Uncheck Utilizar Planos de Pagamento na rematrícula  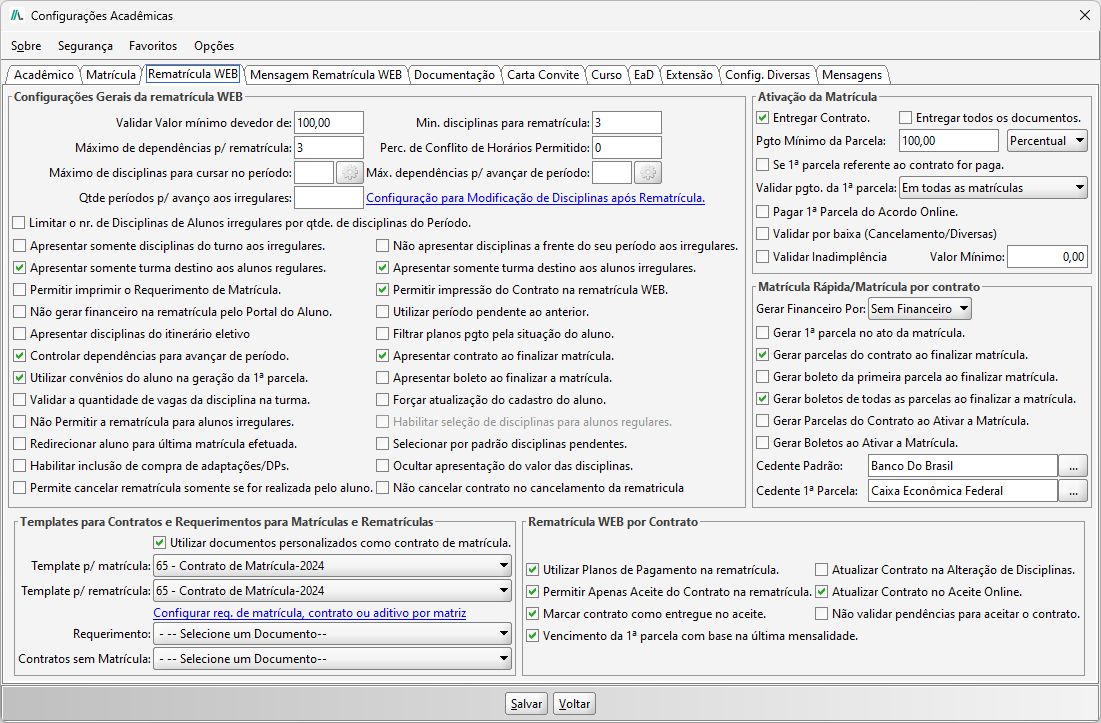(x=533, y=570)
